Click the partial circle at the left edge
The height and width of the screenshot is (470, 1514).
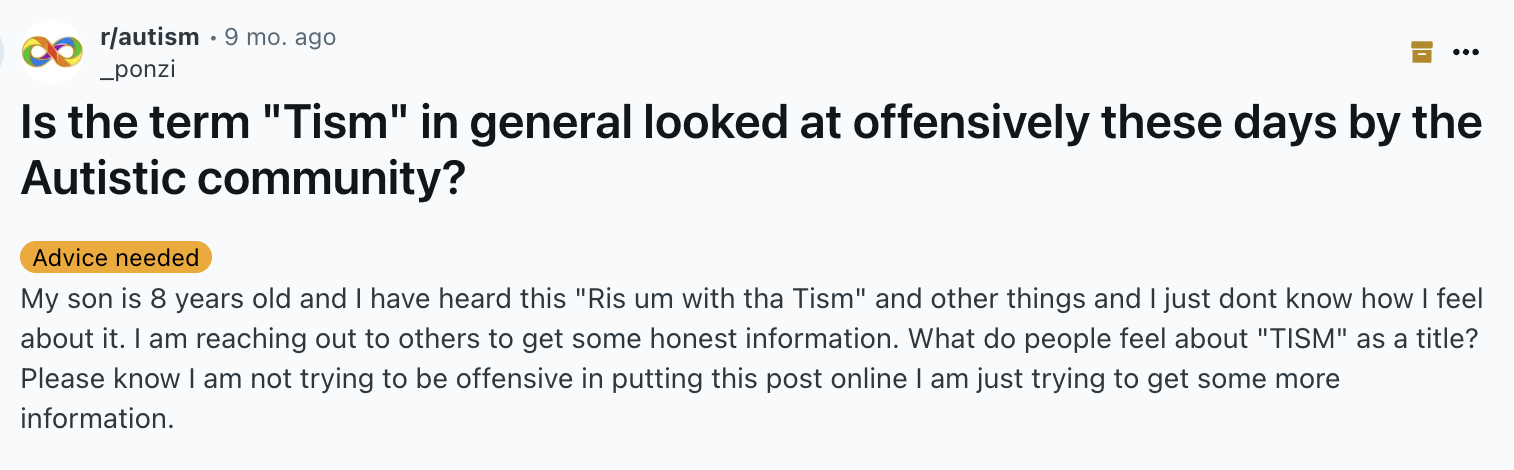point(4,51)
